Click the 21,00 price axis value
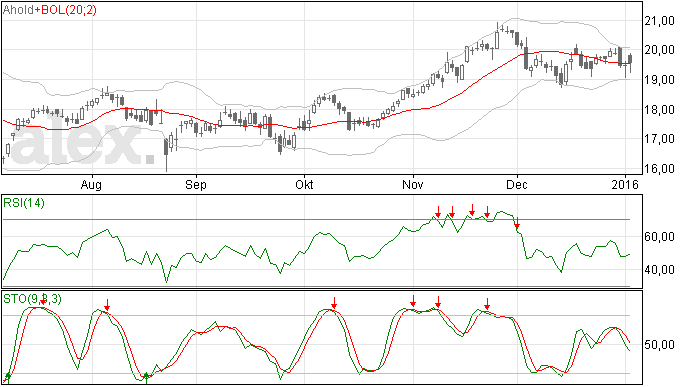Screen dimensions: 690x387 coord(660,21)
